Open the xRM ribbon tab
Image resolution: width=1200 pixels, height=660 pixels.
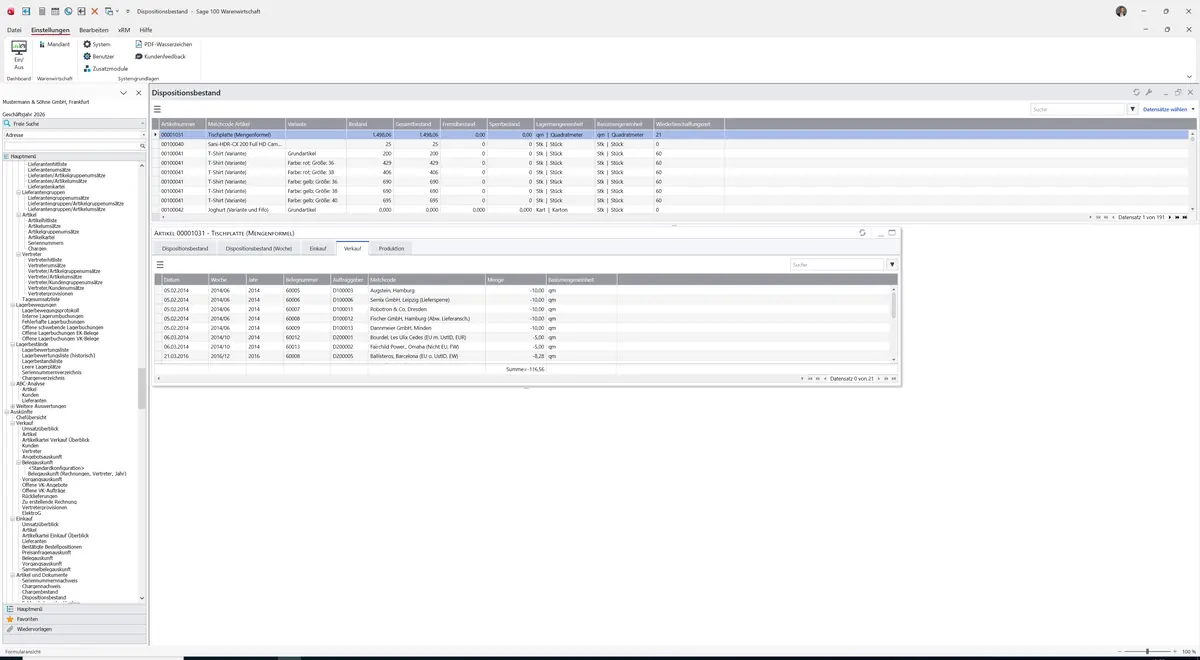tap(124, 30)
